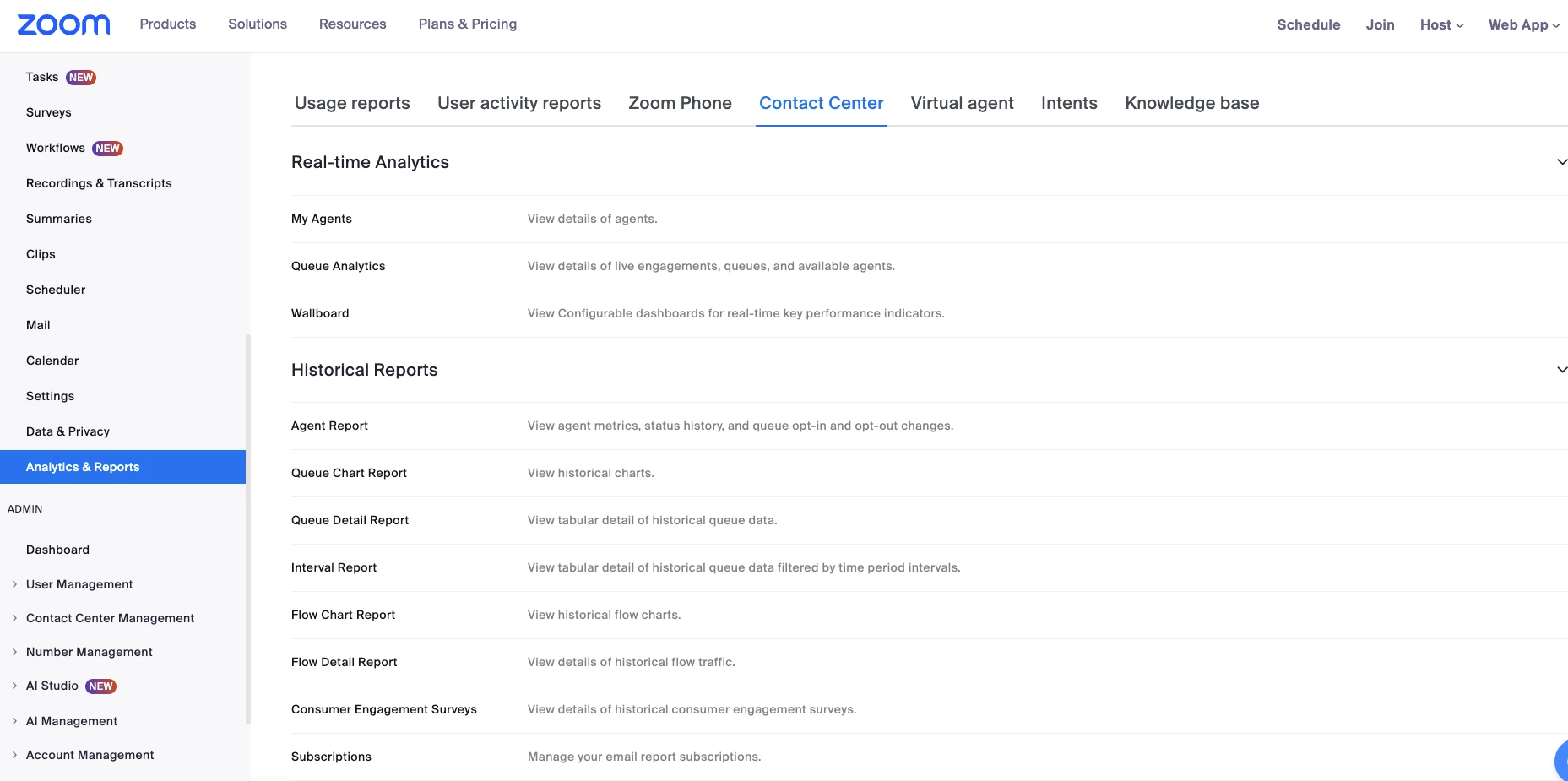
Task: Open the Queue Chart Report
Action: [350, 473]
